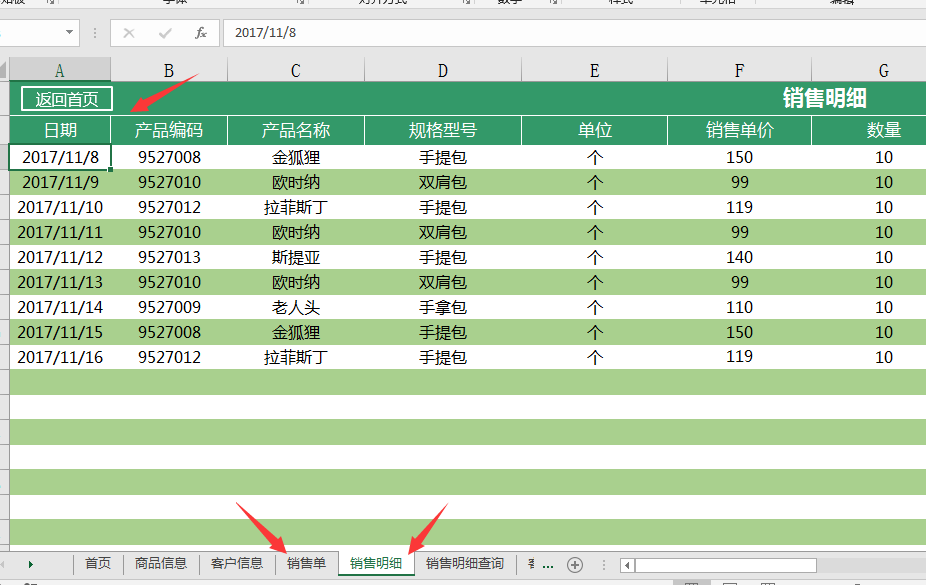
Task: Click the 单位 header cell
Action: tap(595, 130)
